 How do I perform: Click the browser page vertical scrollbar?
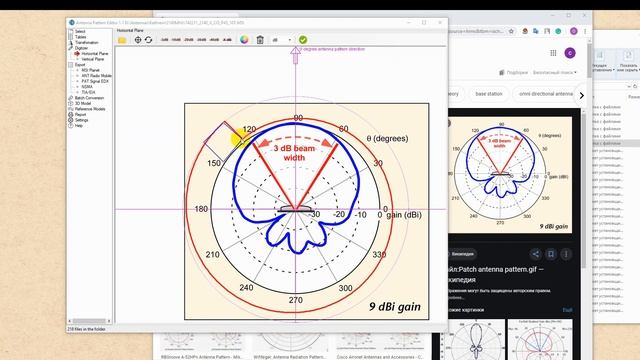coord(589,60)
